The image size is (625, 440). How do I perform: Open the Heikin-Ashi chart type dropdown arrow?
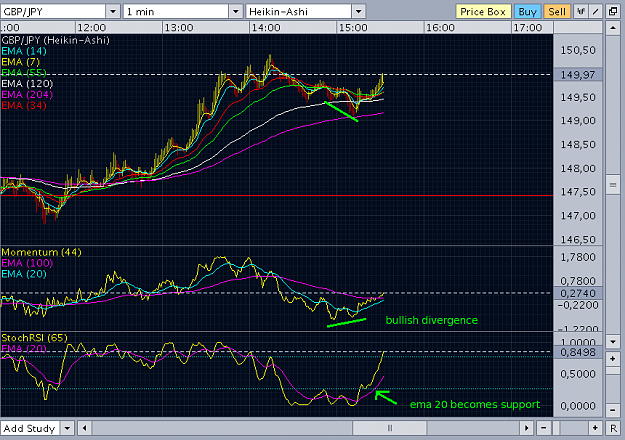coord(358,12)
